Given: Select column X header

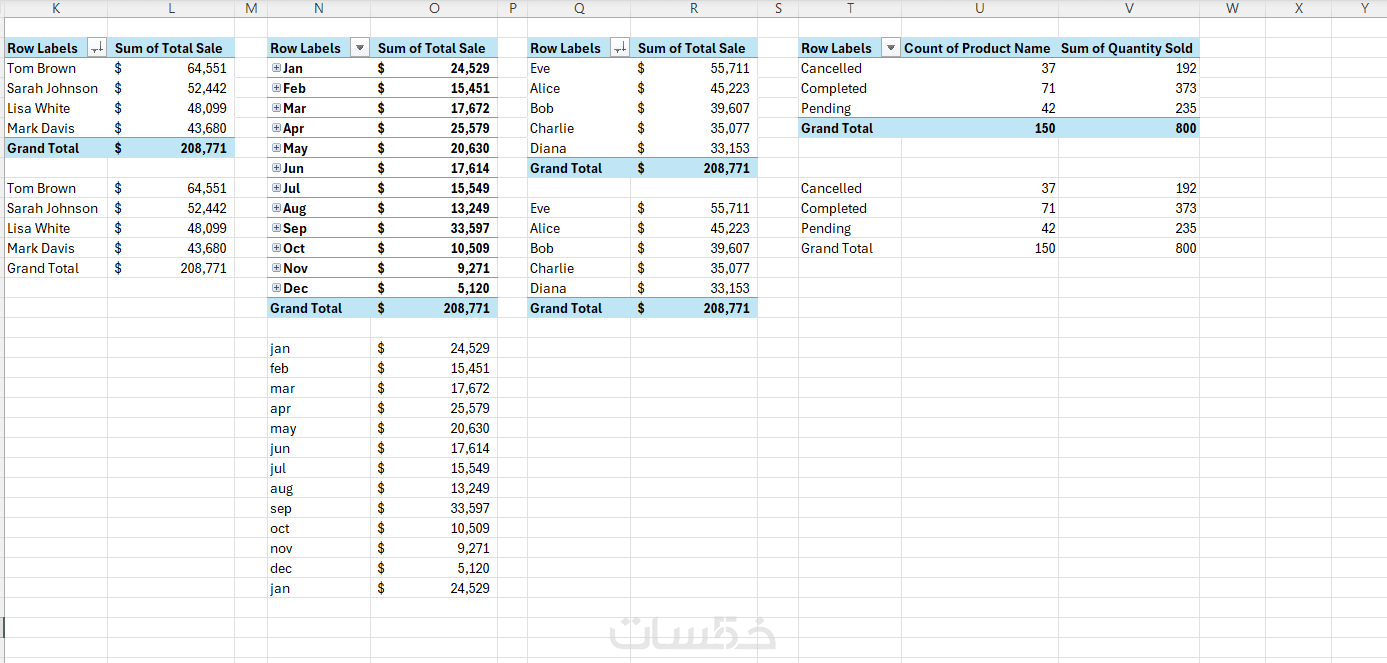Looking at the screenshot, I should 1299,8.
